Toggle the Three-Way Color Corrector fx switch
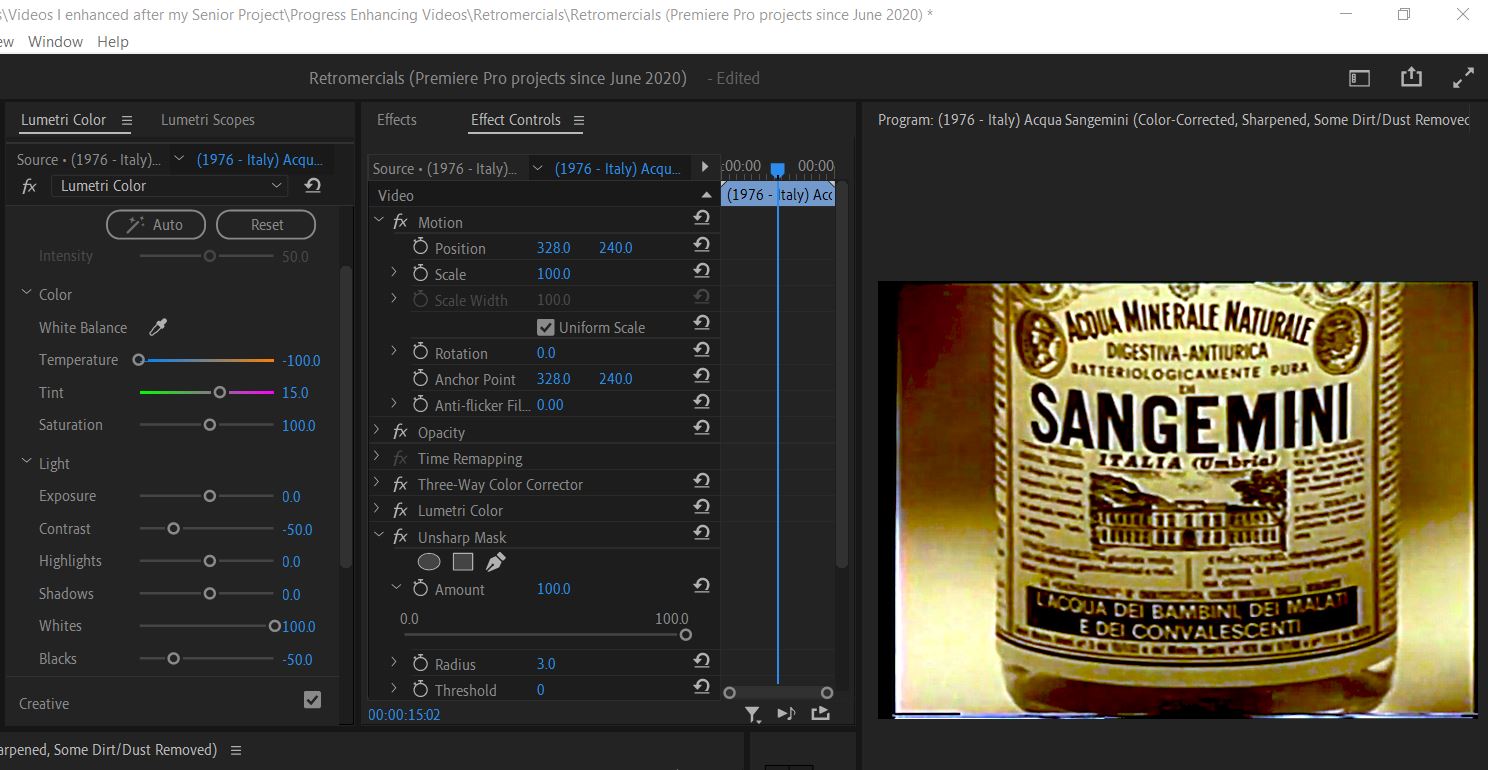 [x=400, y=484]
